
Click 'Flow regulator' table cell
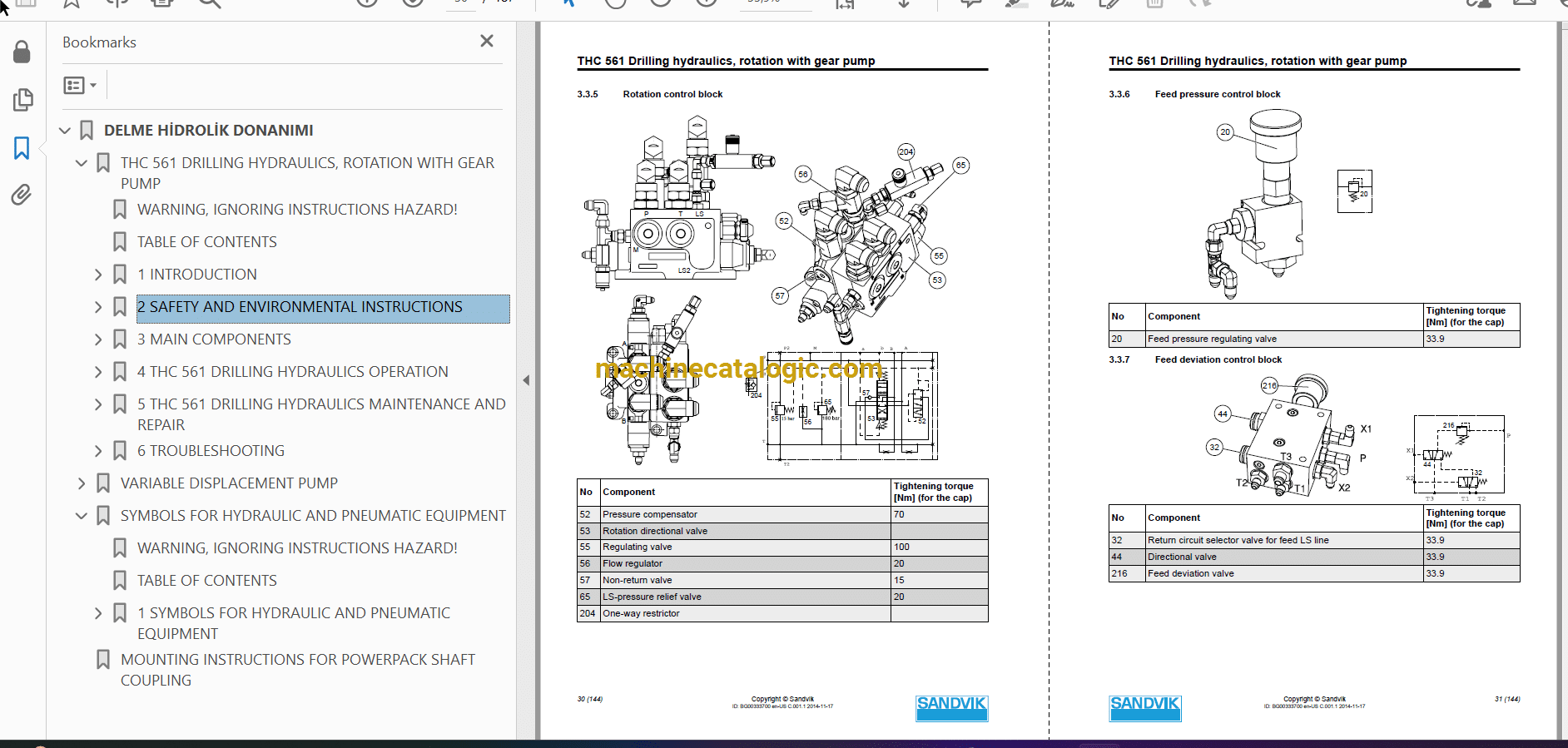tap(745, 563)
